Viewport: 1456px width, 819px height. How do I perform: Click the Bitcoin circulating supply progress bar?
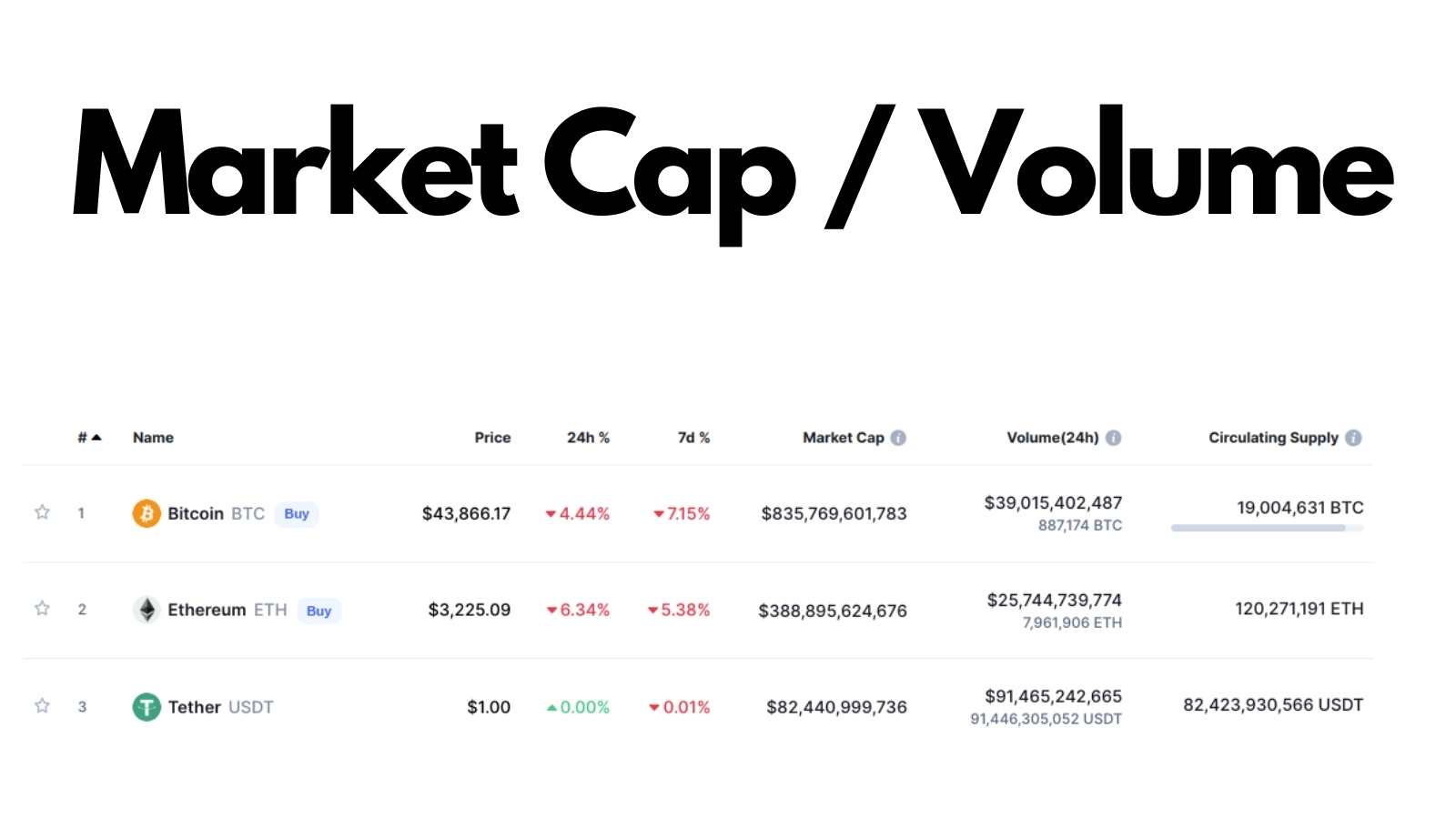point(1267,528)
